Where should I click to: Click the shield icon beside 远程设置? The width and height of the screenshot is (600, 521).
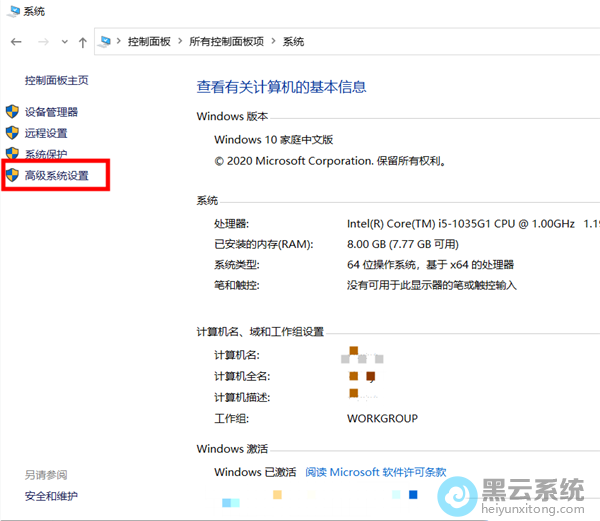coord(12,133)
